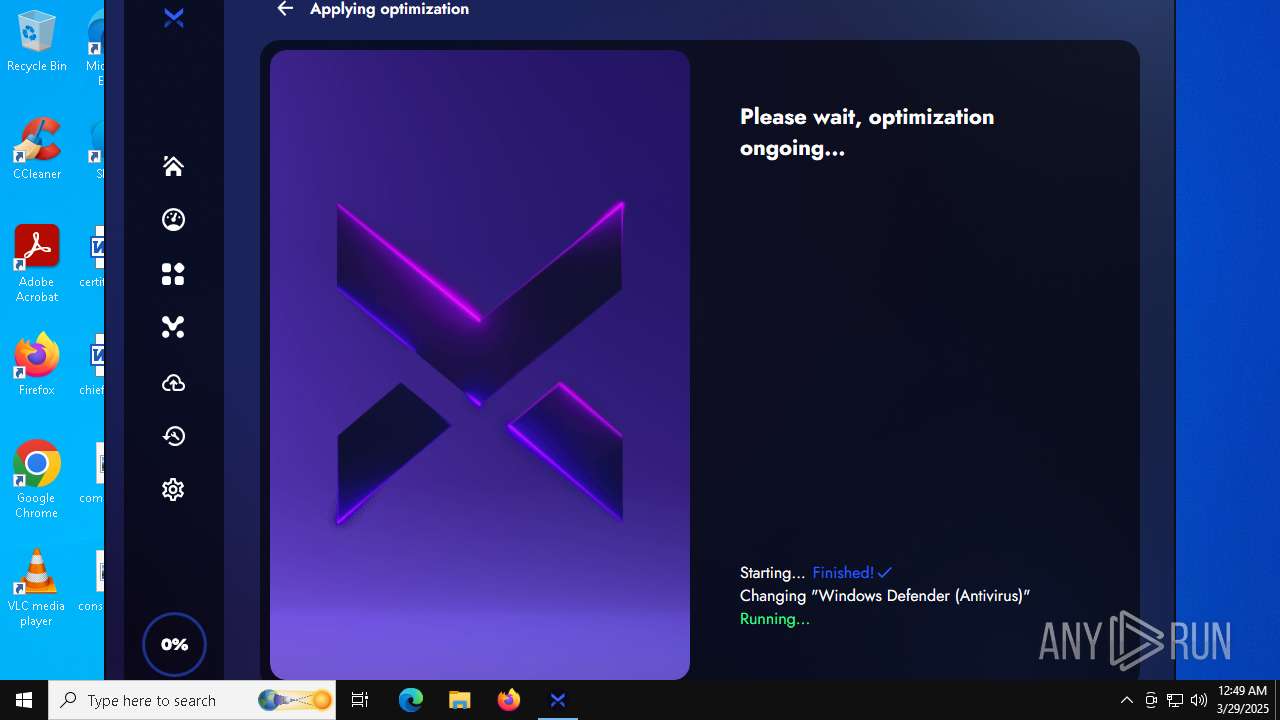
Task: Open the four-squares apps icon in sidebar
Action: (173, 274)
